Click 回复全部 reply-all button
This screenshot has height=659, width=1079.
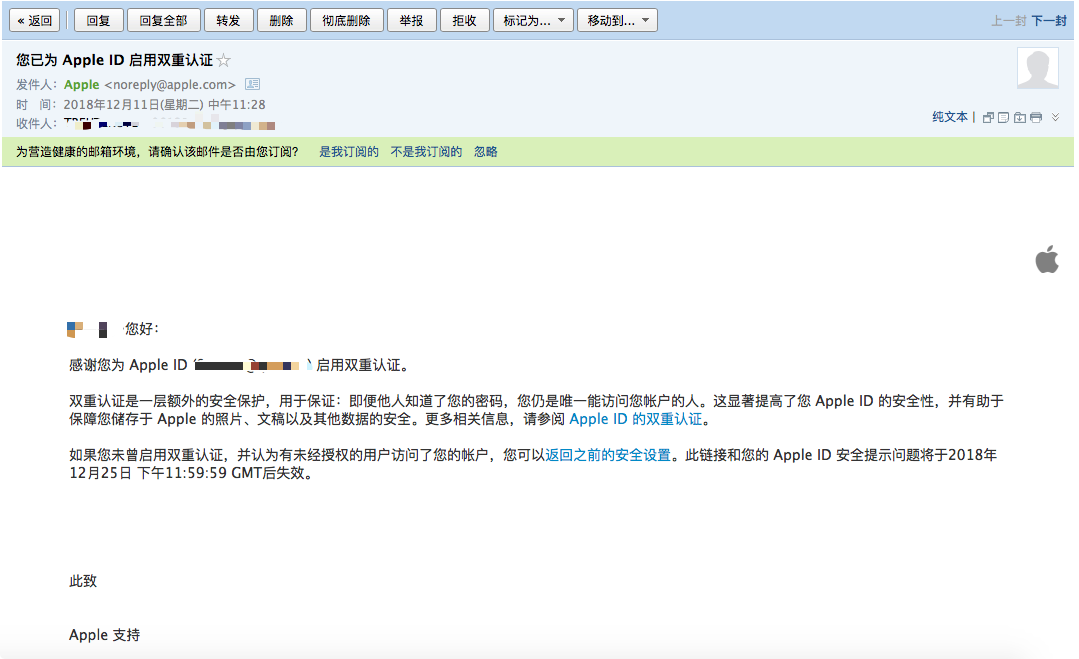coord(164,21)
